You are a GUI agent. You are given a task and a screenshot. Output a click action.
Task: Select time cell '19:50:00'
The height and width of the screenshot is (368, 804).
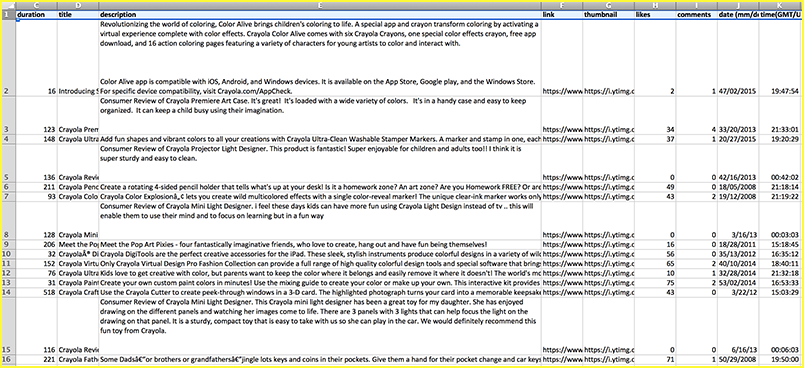(x=780, y=359)
